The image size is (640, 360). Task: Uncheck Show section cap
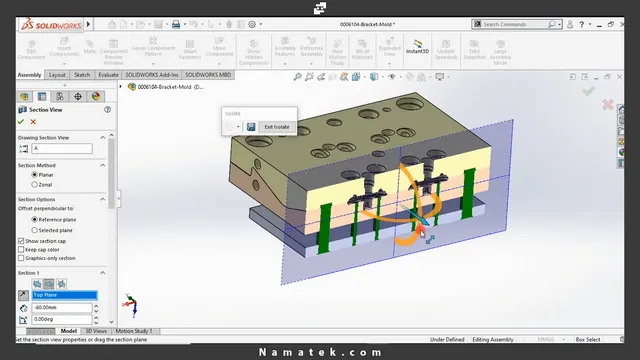point(21,241)
